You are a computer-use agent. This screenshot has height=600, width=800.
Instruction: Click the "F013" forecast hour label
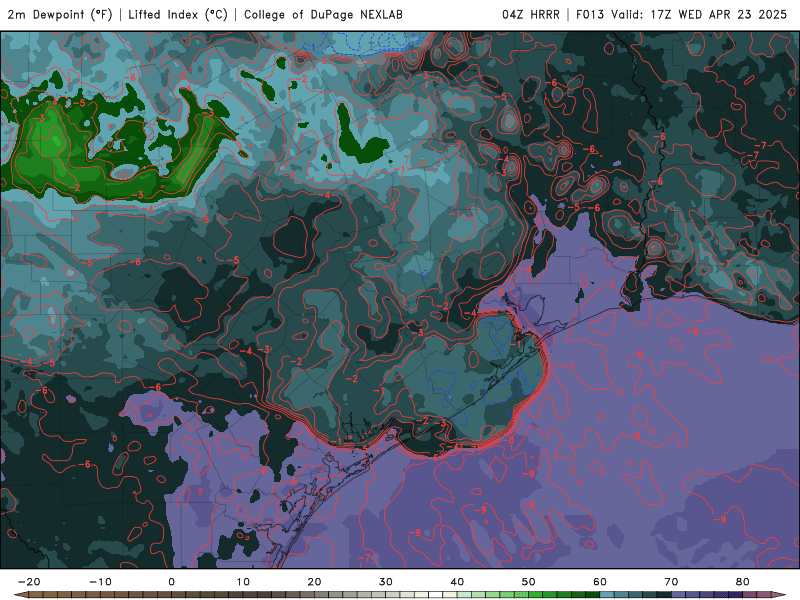590,14
